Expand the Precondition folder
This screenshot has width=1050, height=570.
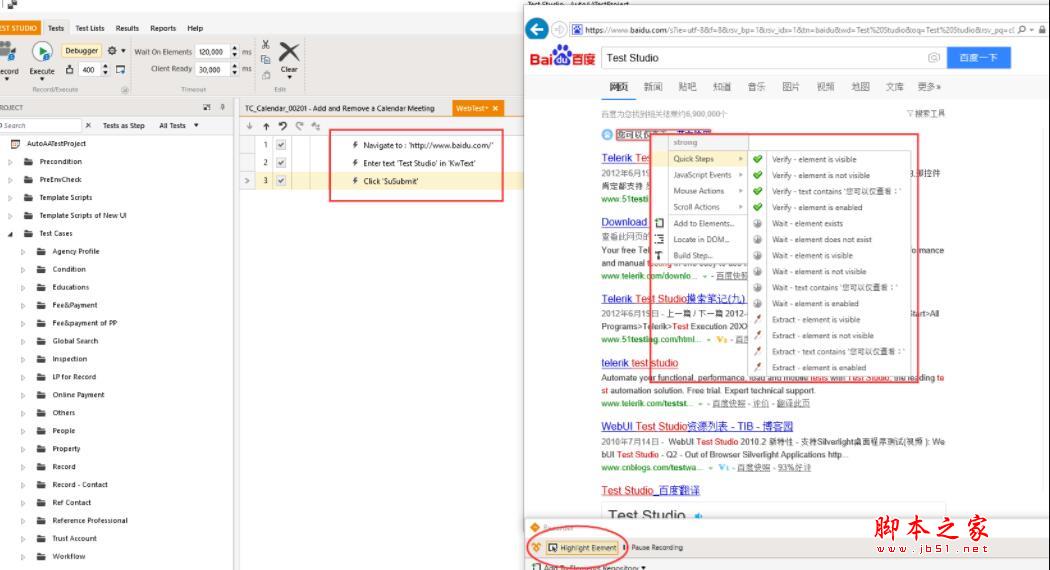[x=10, y=161]
